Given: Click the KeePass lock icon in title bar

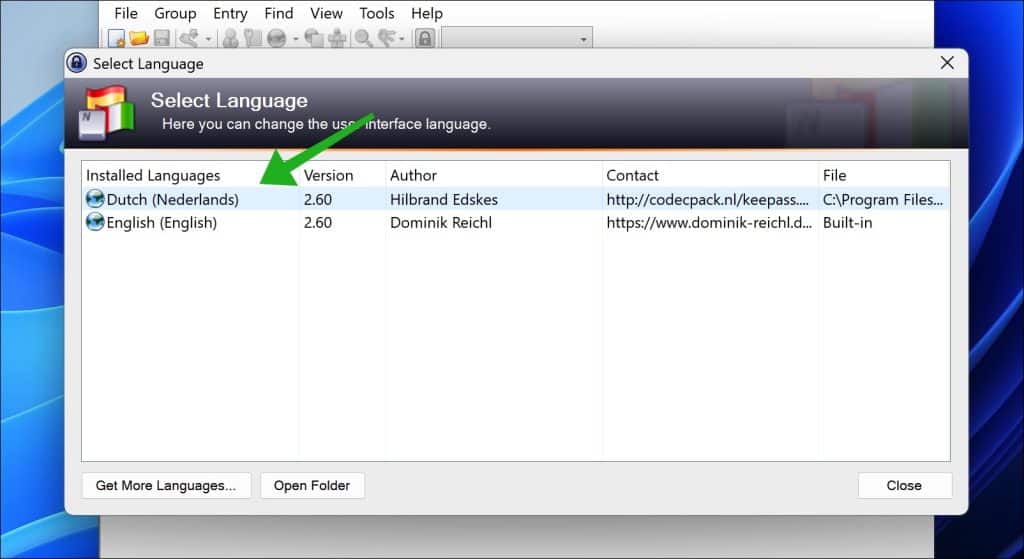Looking at the screenshot, I should 77,63.
